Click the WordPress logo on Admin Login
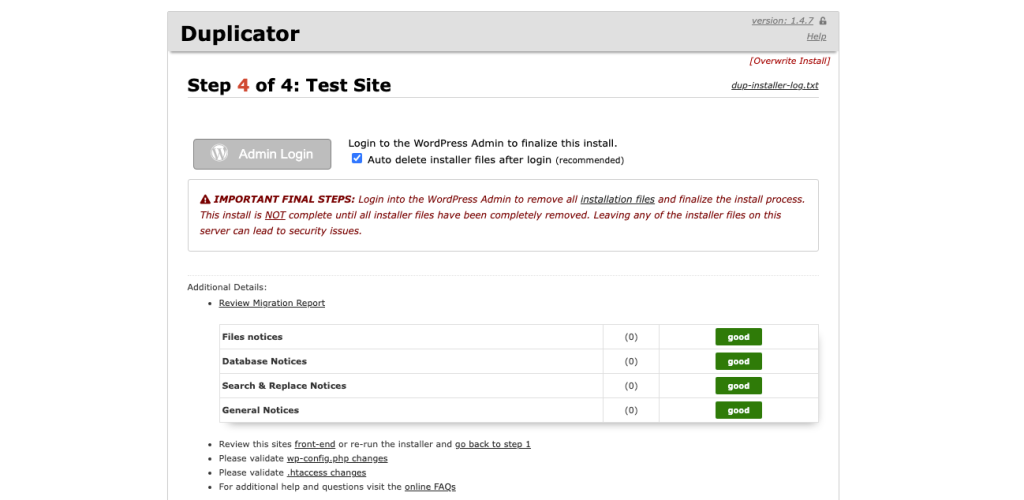The height and width of the screenshot is (500, 1024). [219, 153]
